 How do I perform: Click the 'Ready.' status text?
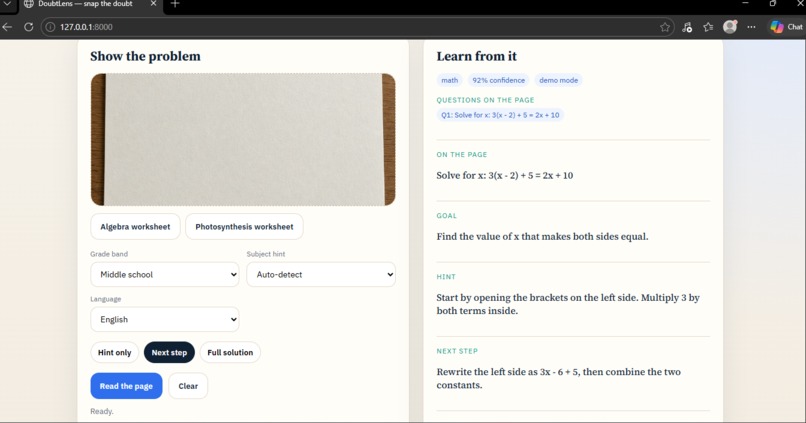(102, 411)
